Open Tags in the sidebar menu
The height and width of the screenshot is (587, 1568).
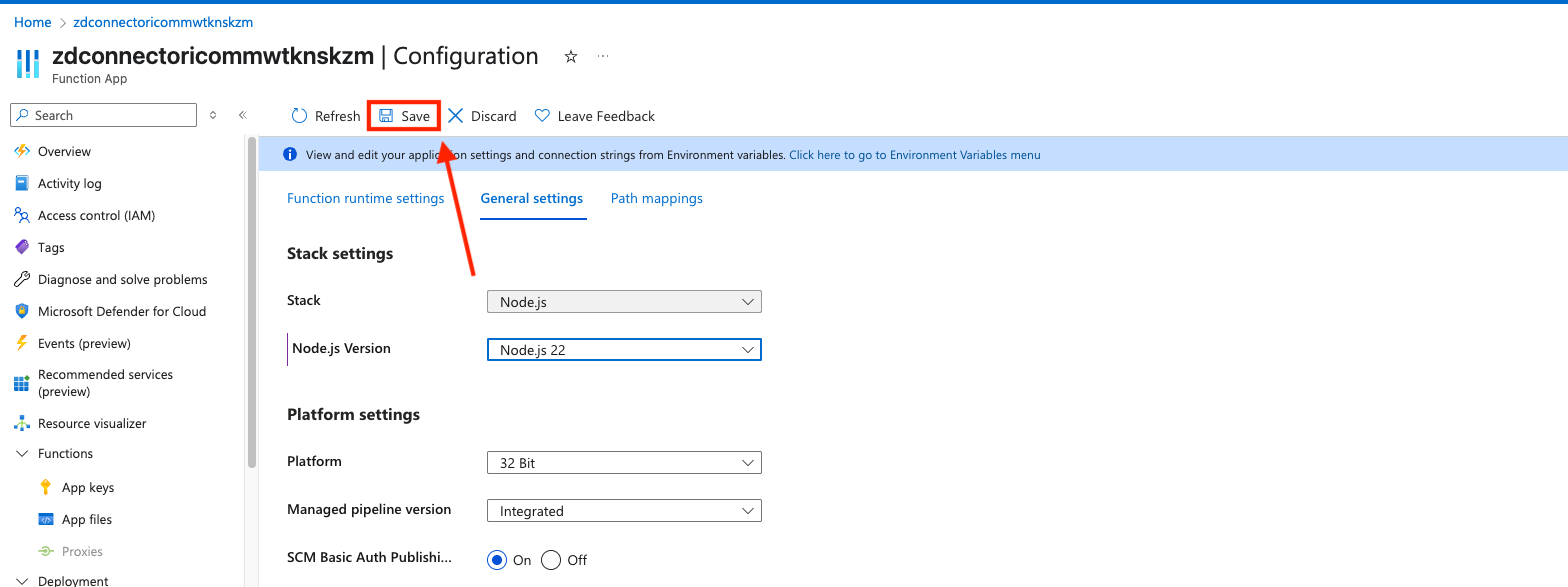pos(51,248)
